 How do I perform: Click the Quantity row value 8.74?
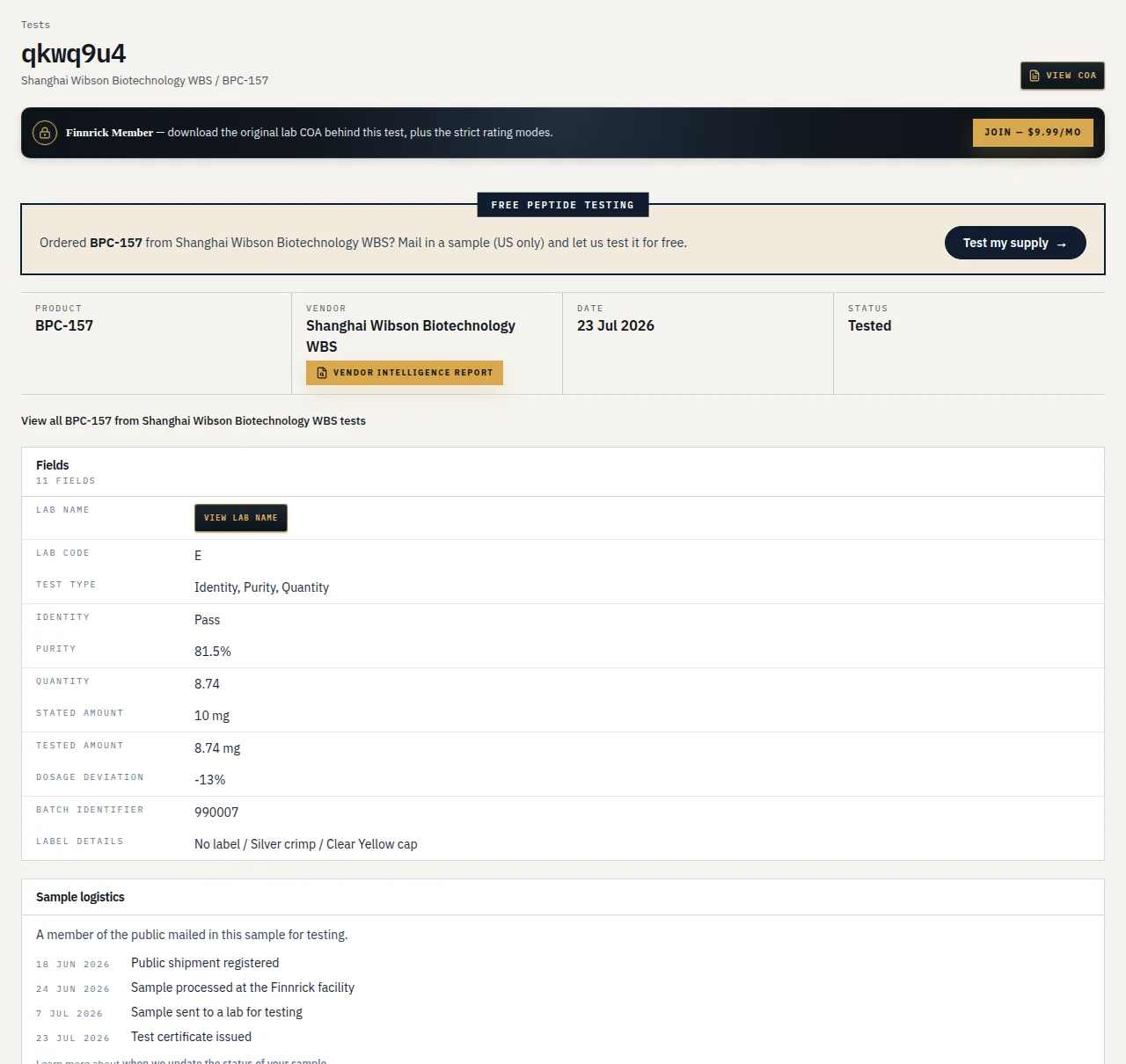[x=208, y=684]
